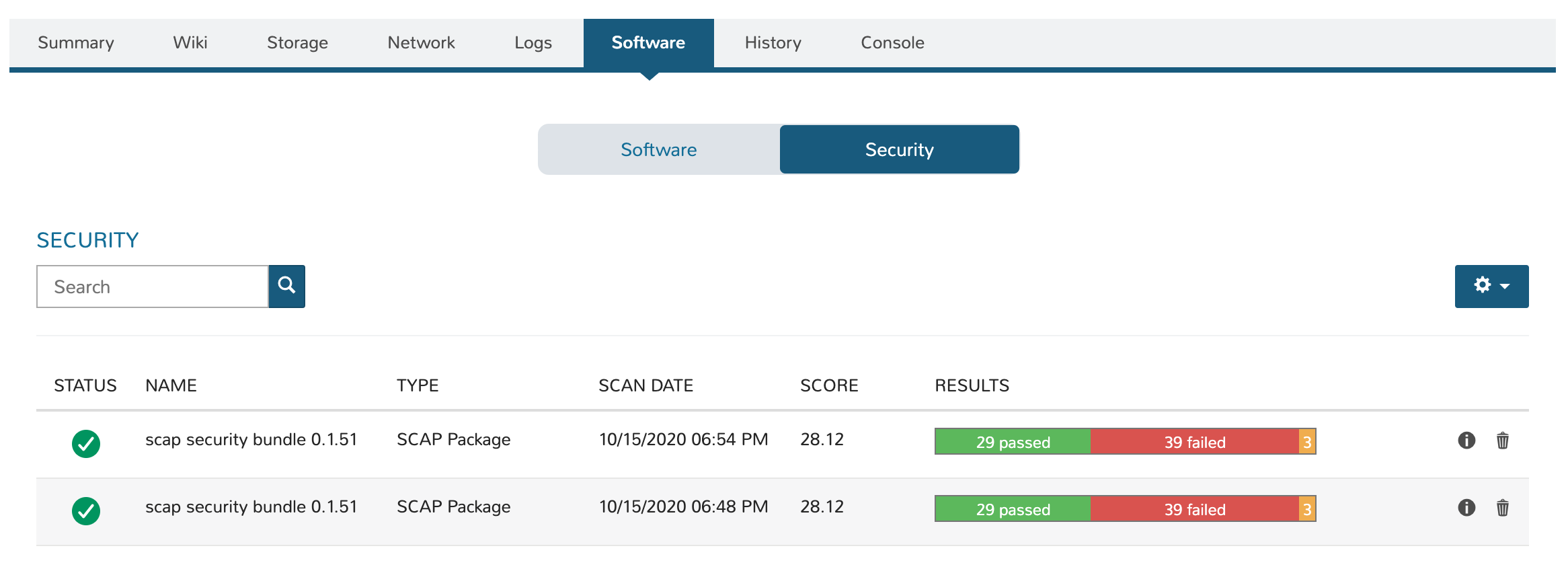The width and height of the screenshot is (1568, 569).
Task: Delete the 06:48 PM scan via trash icon
Action: click(x=1502, y=508)
